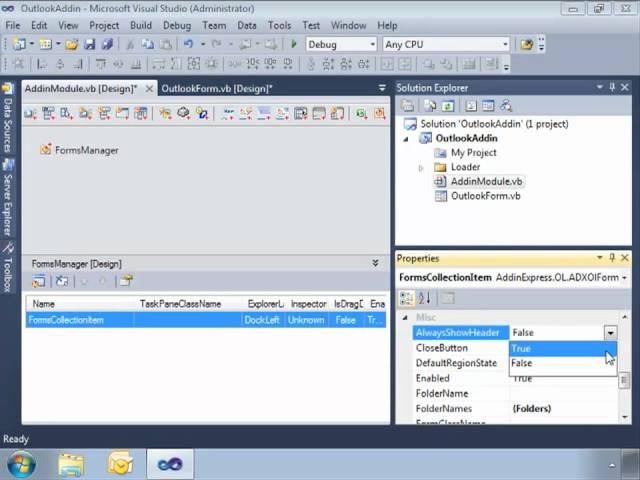Click the Property Pages icon in Properties panel

(x=448, y=298)
